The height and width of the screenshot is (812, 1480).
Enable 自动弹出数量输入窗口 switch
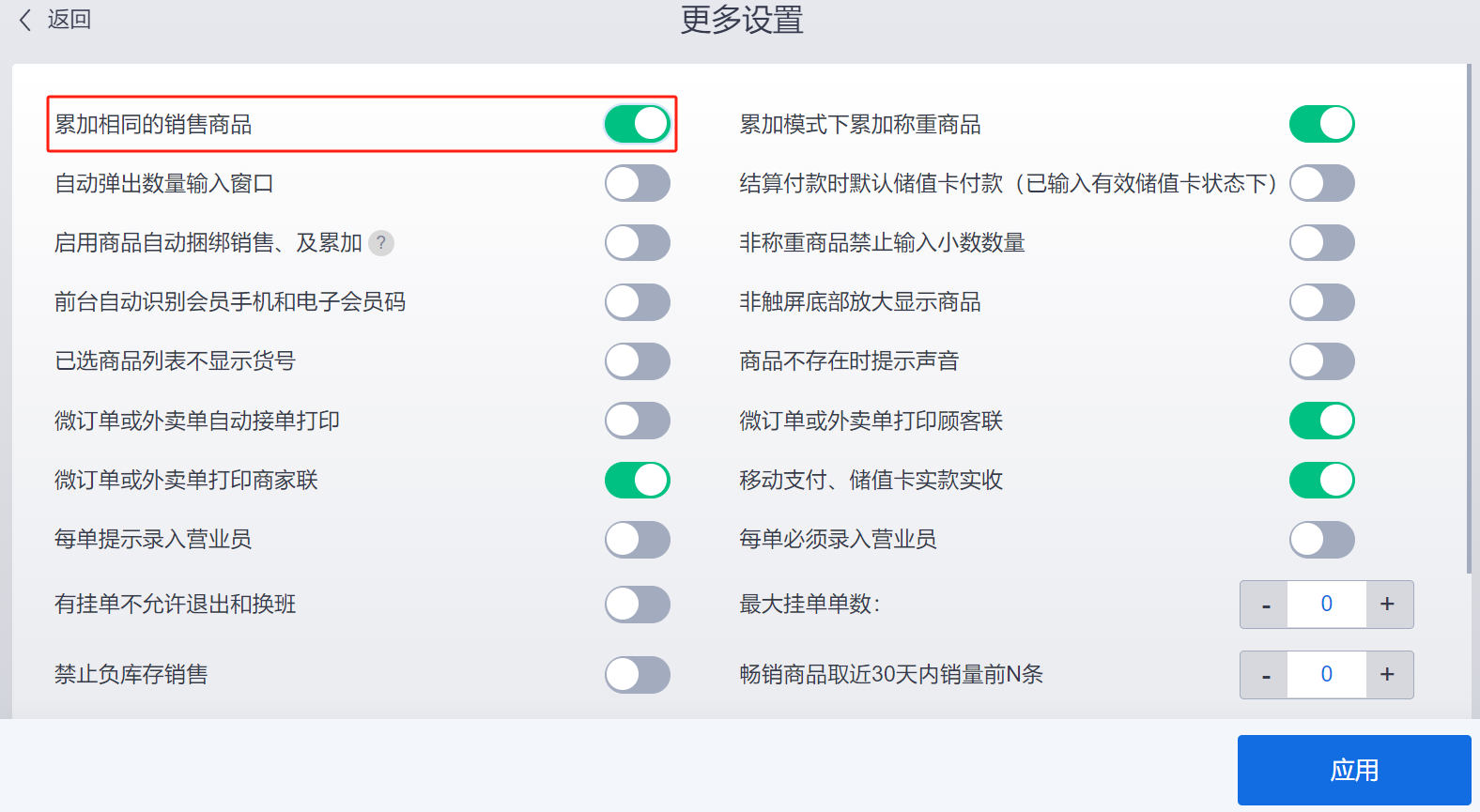click(638, 183)
